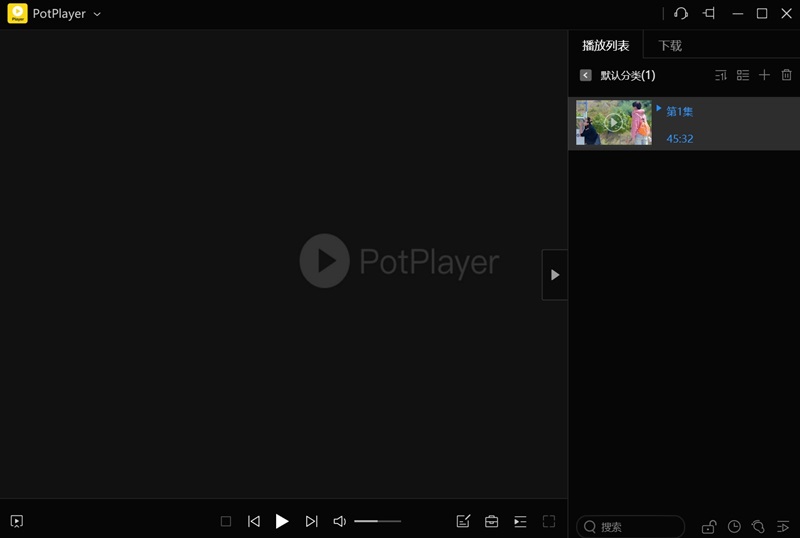Open the subtitle edit icon
Viewport: 800px width, 538px height.
[x=463, y=521]
